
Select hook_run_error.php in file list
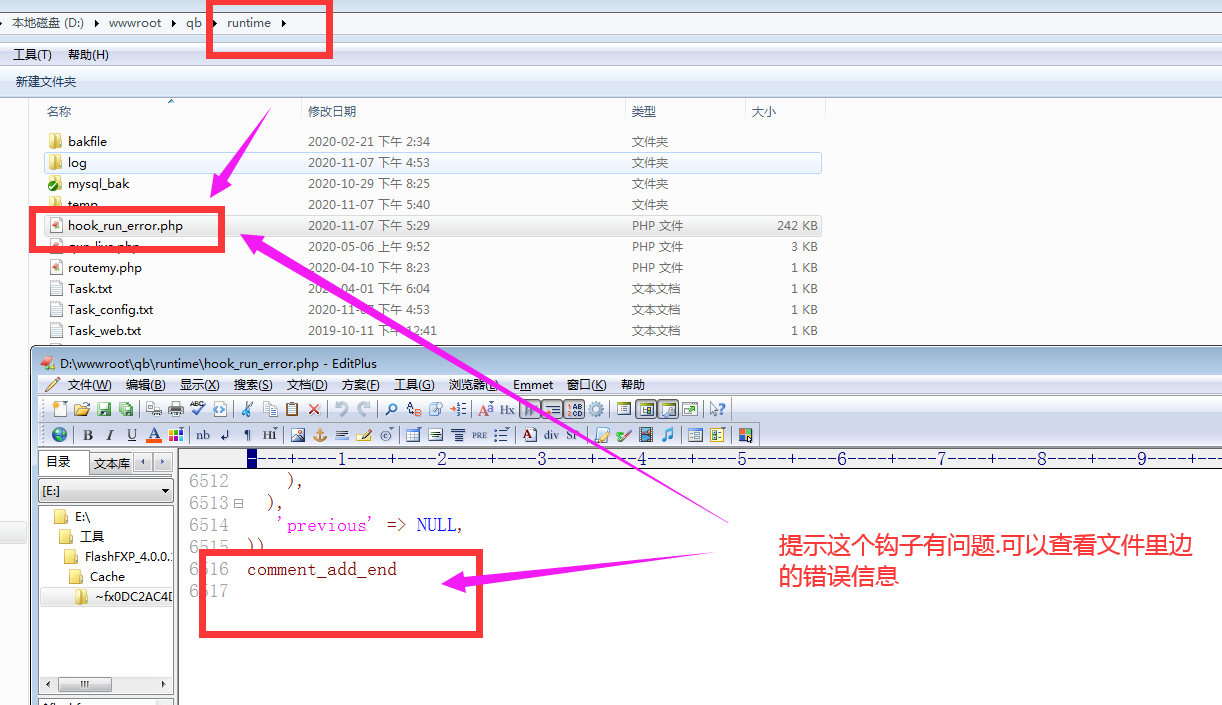(125, 226)
